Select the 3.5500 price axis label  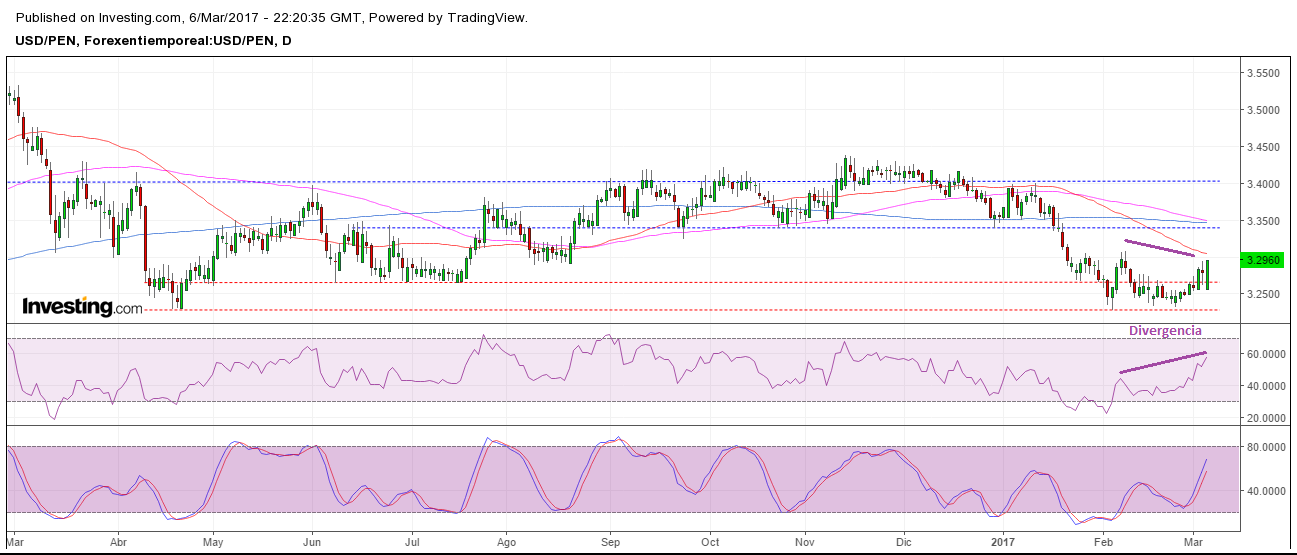click(x=1264, y=74)
